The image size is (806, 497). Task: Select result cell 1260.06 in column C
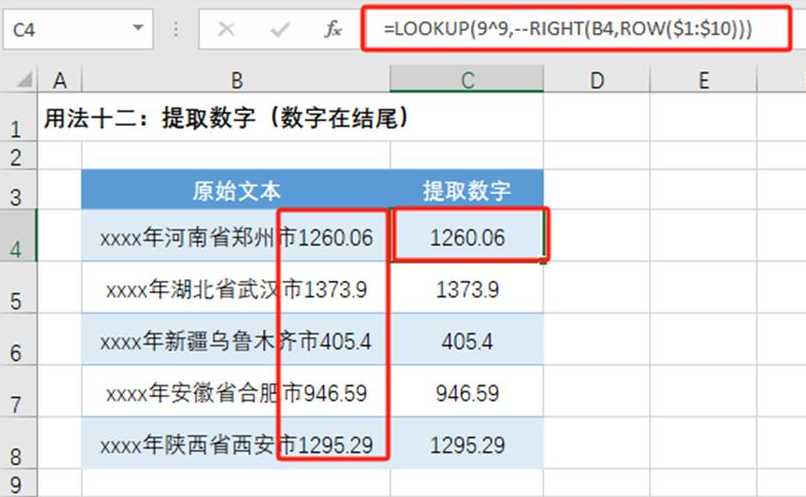tap(467, 236)
